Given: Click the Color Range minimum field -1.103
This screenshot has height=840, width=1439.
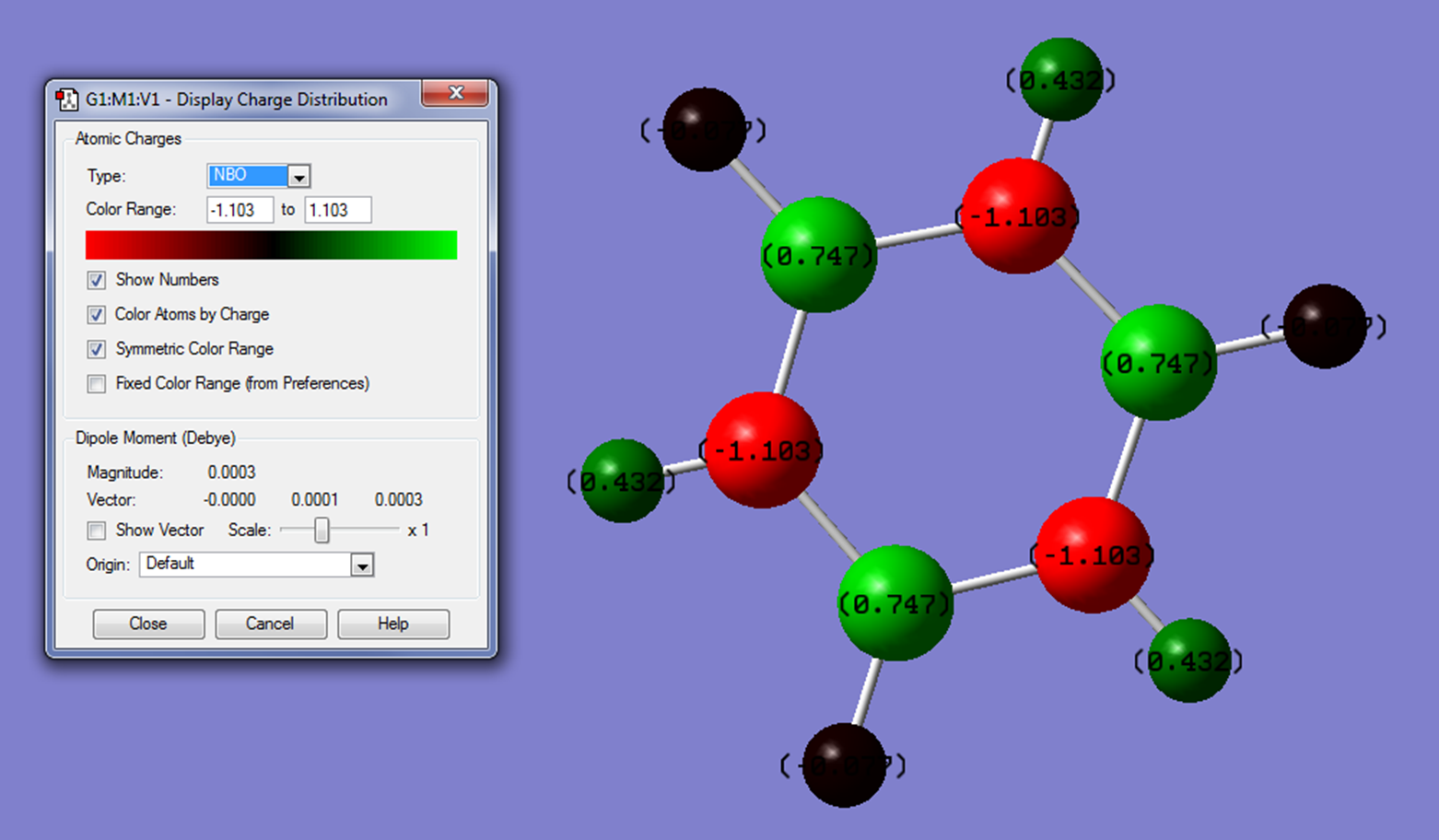Looking at the screenshot, I should click(x=240, y=210).
